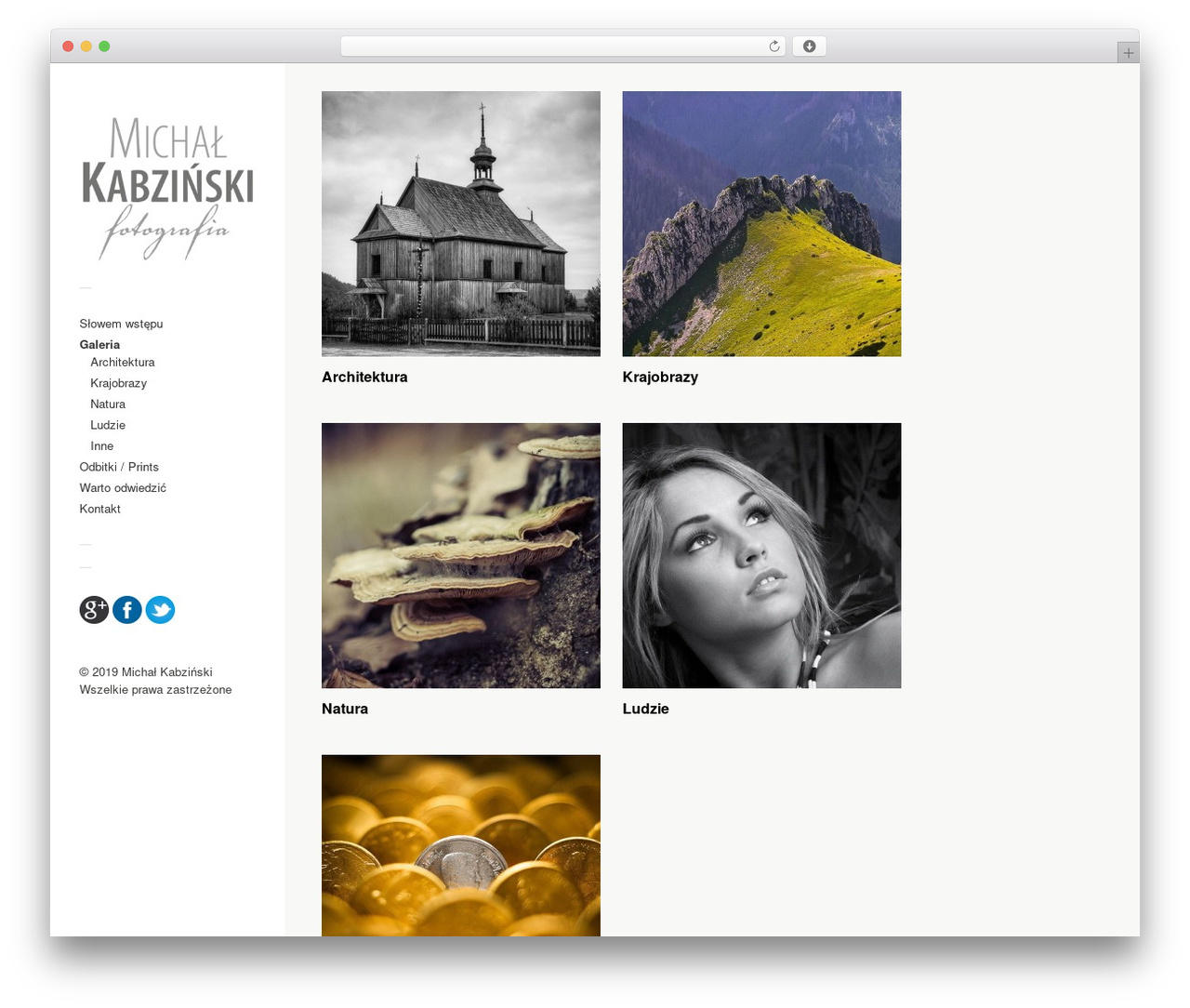Open the green mountain Krajobrazy thumbnail
1190x1008 pixels.
[761, 223]
